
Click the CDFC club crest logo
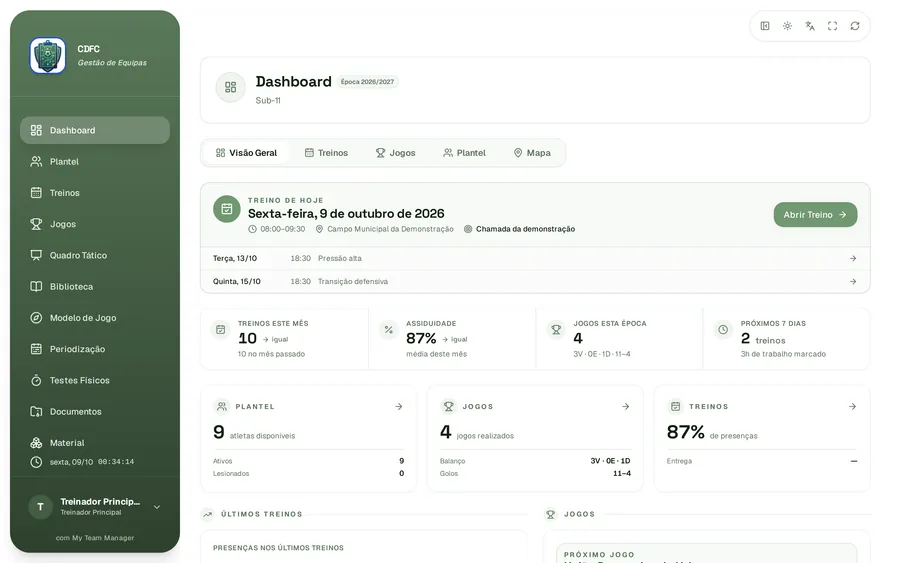point(48,56)
